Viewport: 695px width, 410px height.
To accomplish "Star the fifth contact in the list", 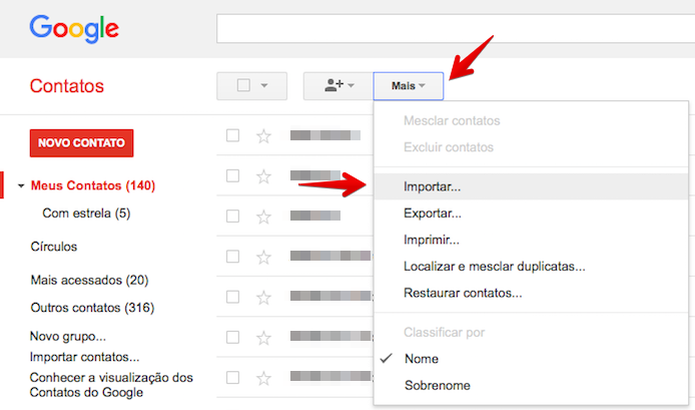I will coord(264,297).
